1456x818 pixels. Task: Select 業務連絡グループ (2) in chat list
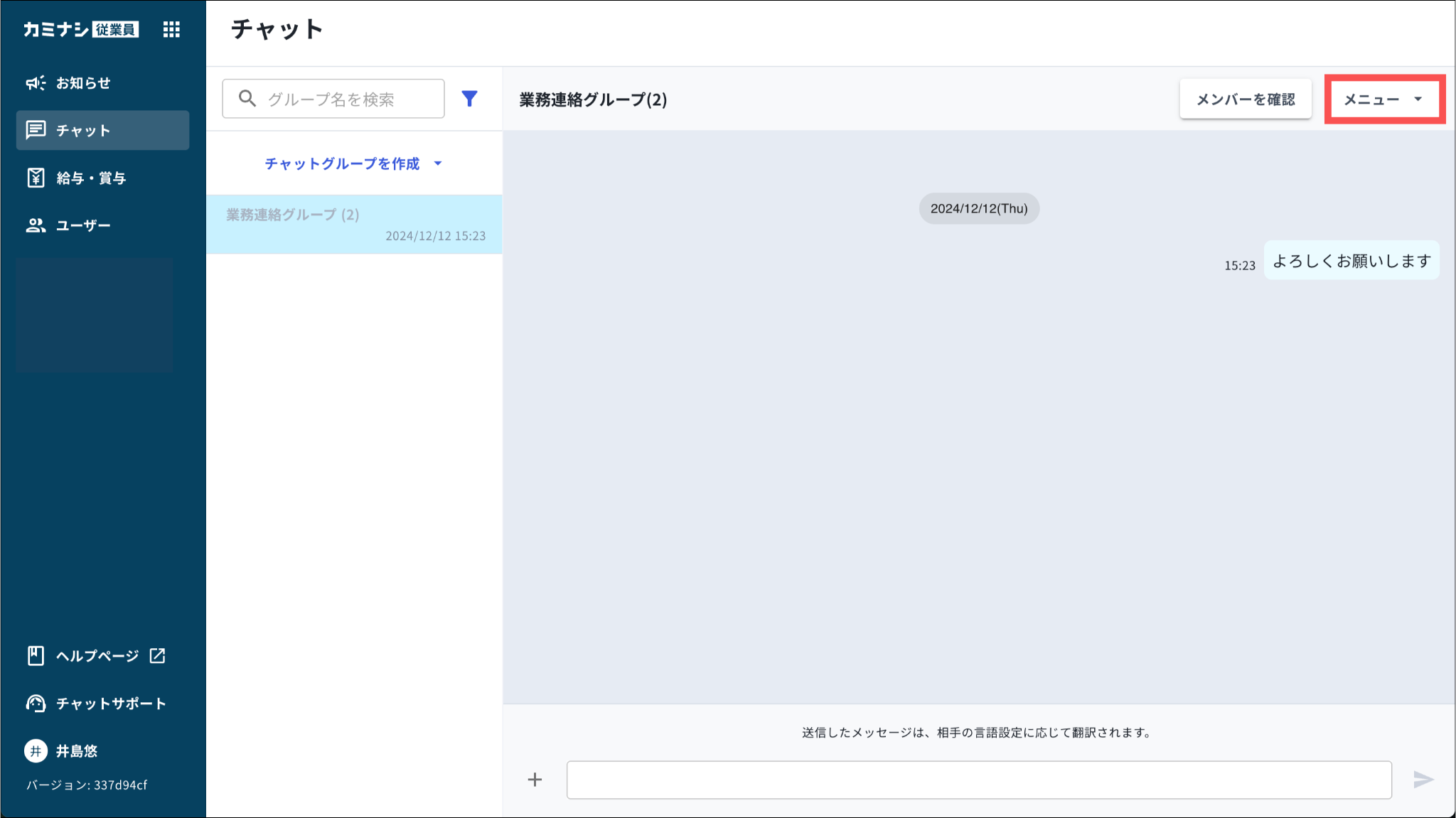click(x=354, y=225)
